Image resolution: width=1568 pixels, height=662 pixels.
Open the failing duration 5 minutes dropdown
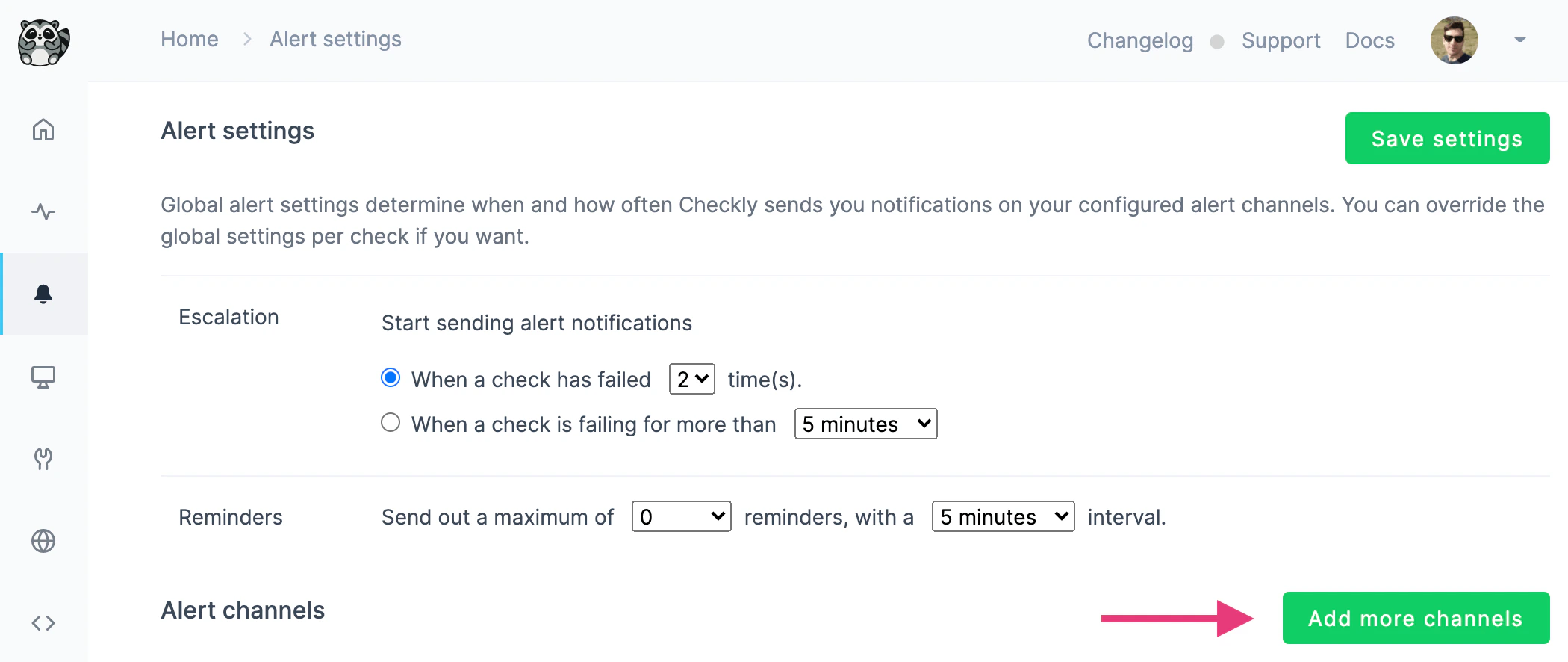[865, 424]
